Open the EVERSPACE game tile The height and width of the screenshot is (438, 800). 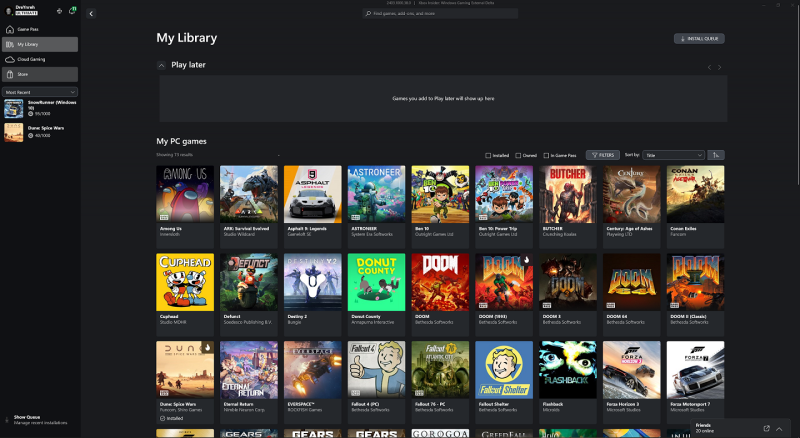(313, 382)
